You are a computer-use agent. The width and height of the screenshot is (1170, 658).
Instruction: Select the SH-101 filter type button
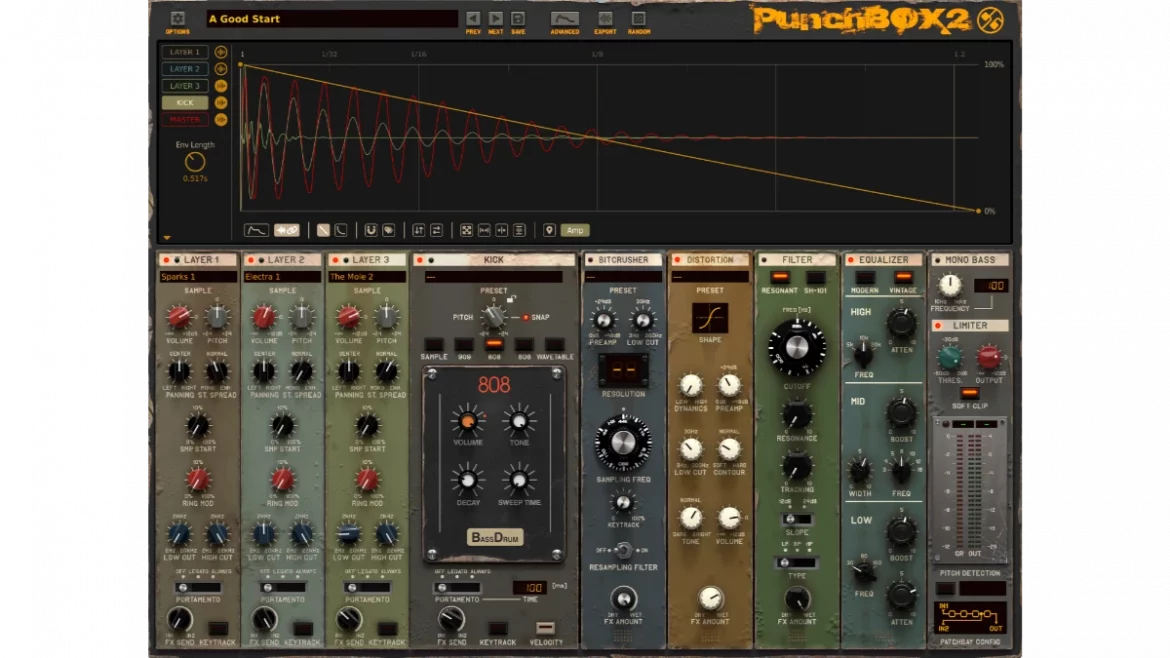[x=815, y=278]
